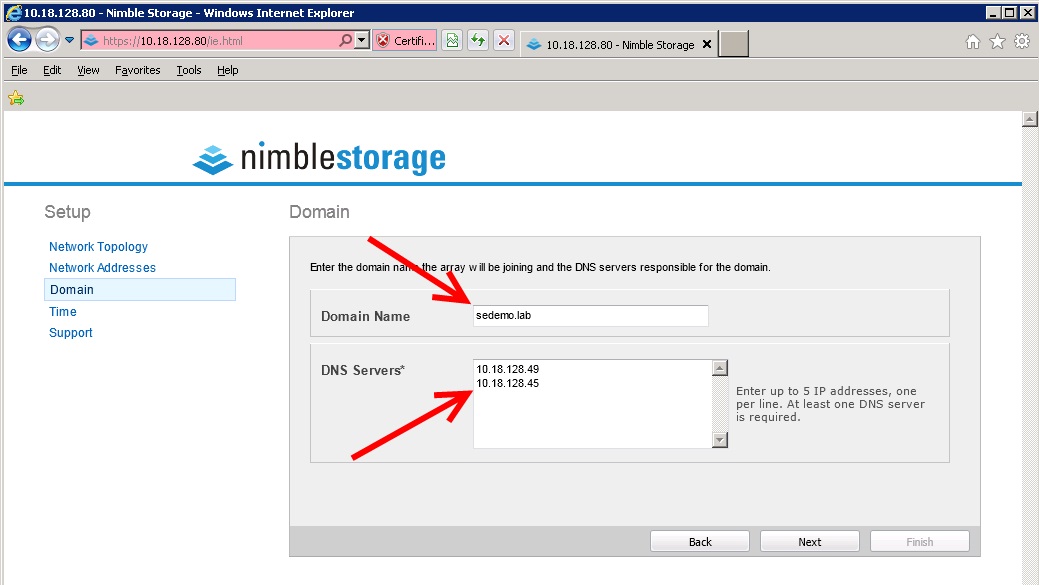
Task: Click the 10.18.128.45 DNS entry
Action: click(x=508, y=384)
